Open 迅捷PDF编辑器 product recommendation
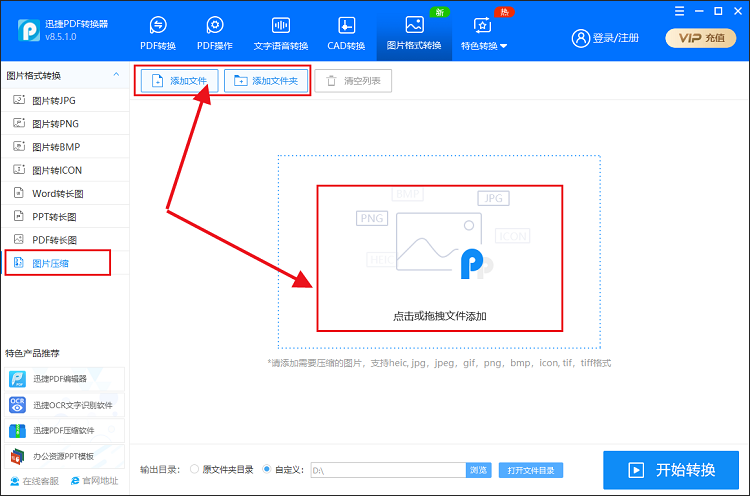The width and height of the screenshot is (750, 496). pos(65,379)
